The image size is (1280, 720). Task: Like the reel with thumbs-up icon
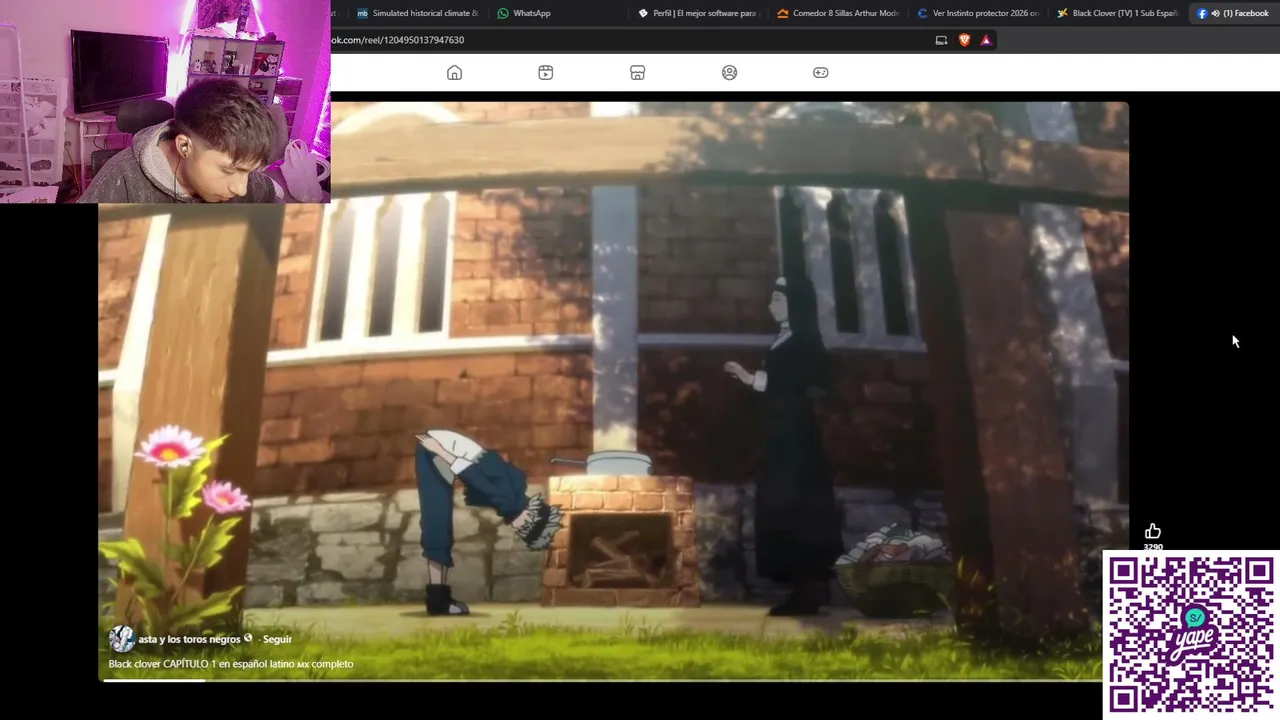1153,531
